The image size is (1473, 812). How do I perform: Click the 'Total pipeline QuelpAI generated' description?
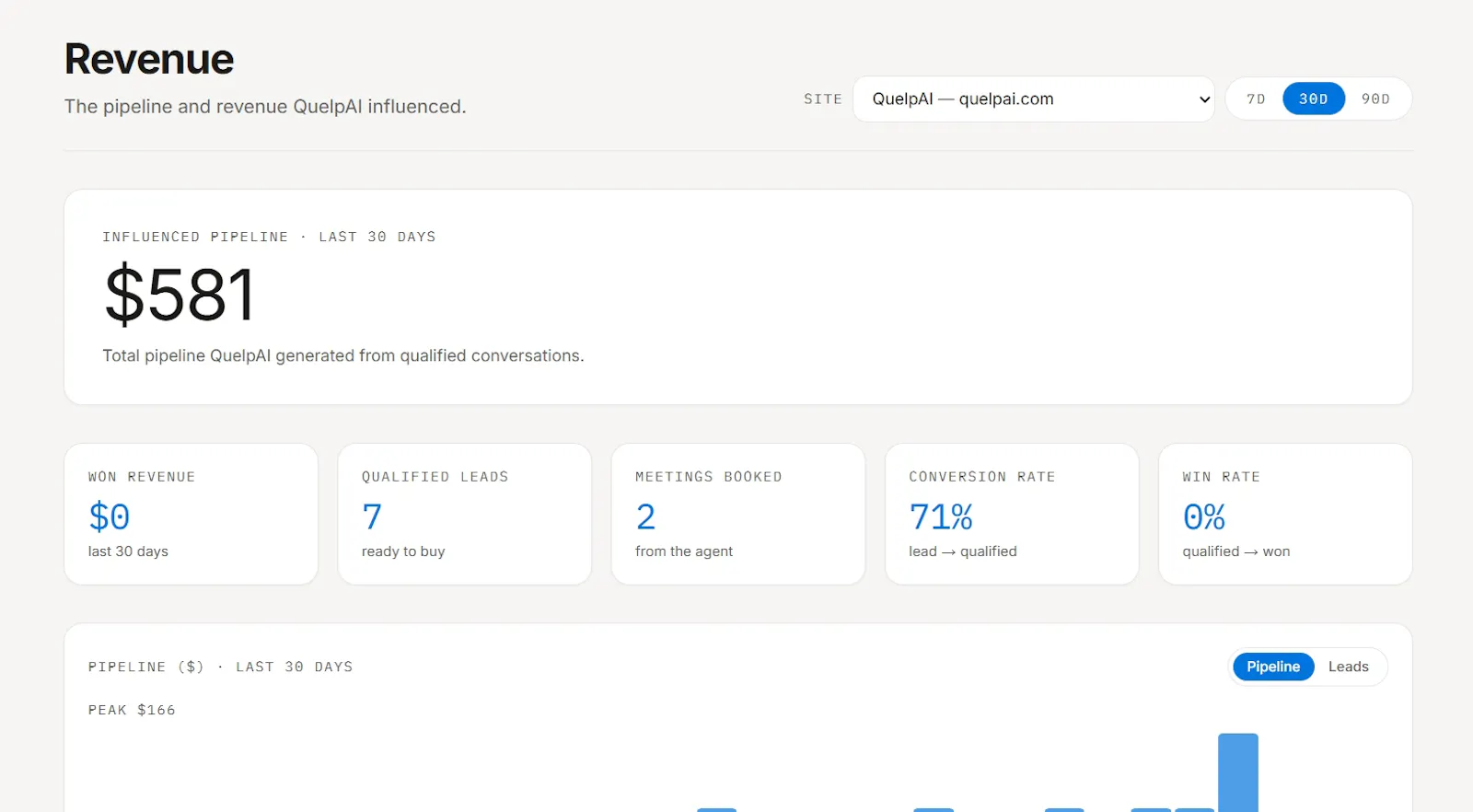click(x=343, y=355)
